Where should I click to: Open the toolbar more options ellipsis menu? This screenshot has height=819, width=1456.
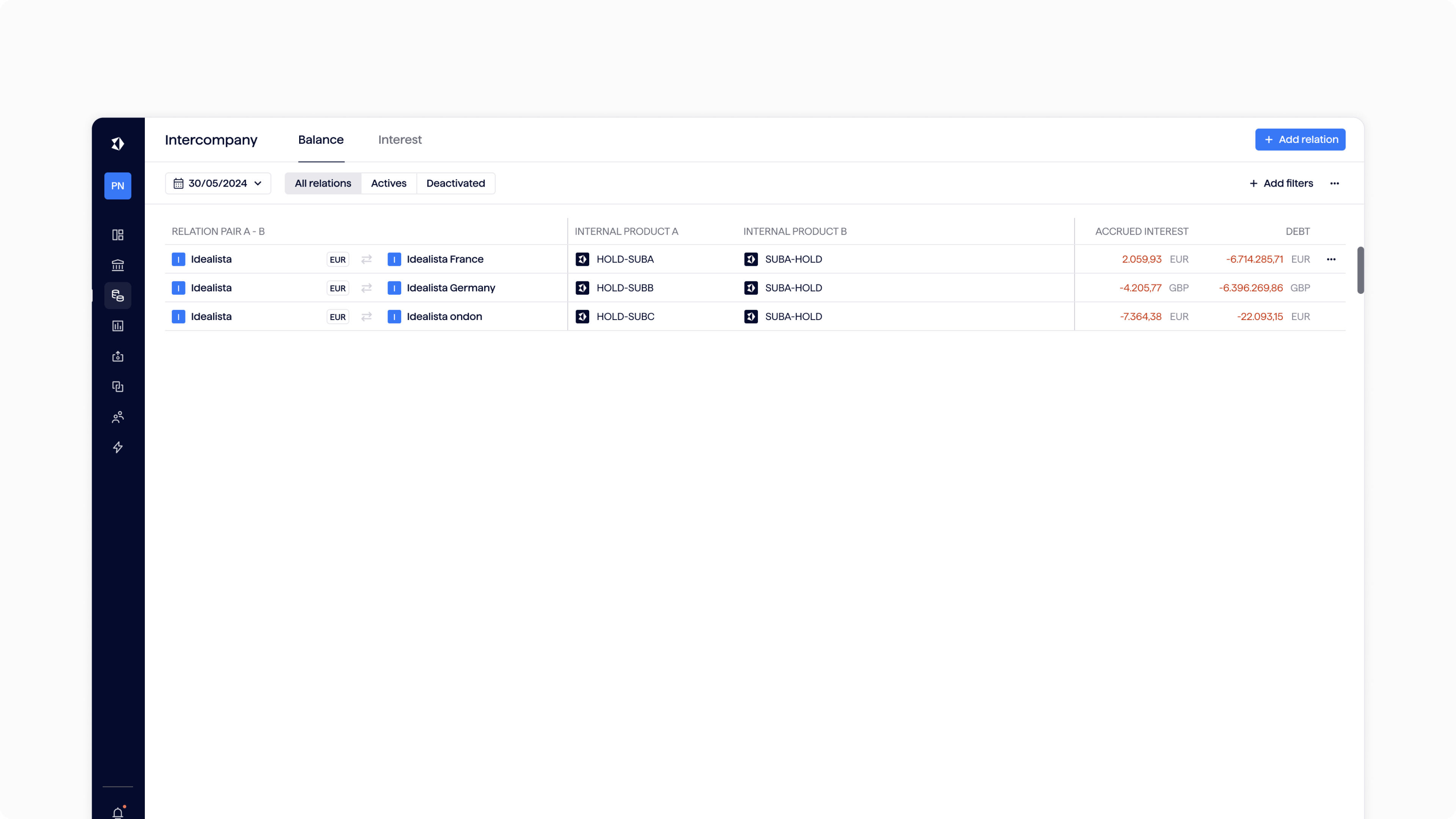point(1335,183)
